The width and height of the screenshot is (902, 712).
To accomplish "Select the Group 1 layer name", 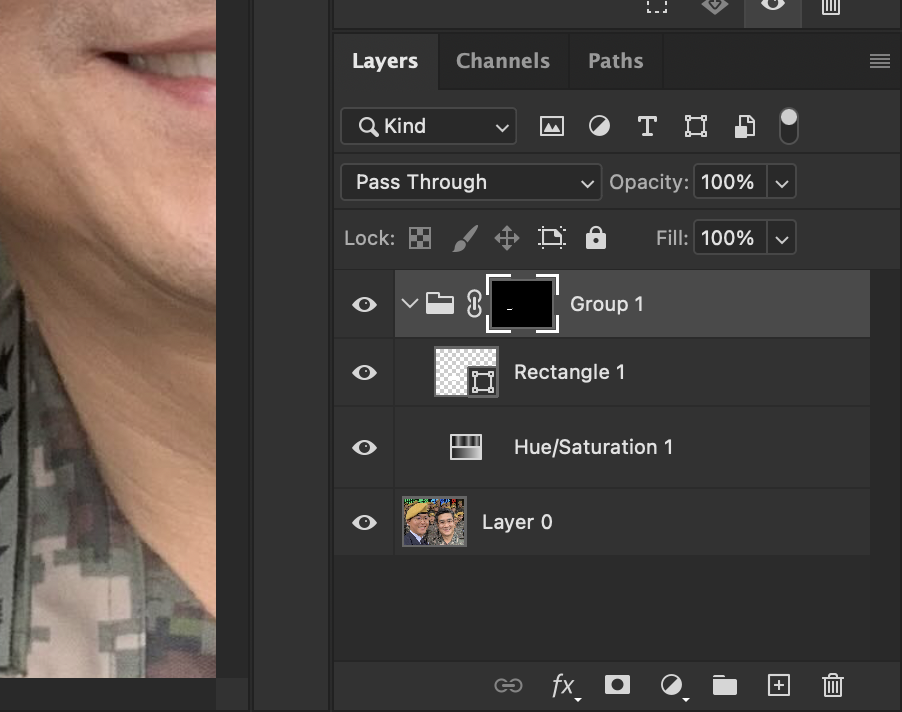I will point(606,304).
